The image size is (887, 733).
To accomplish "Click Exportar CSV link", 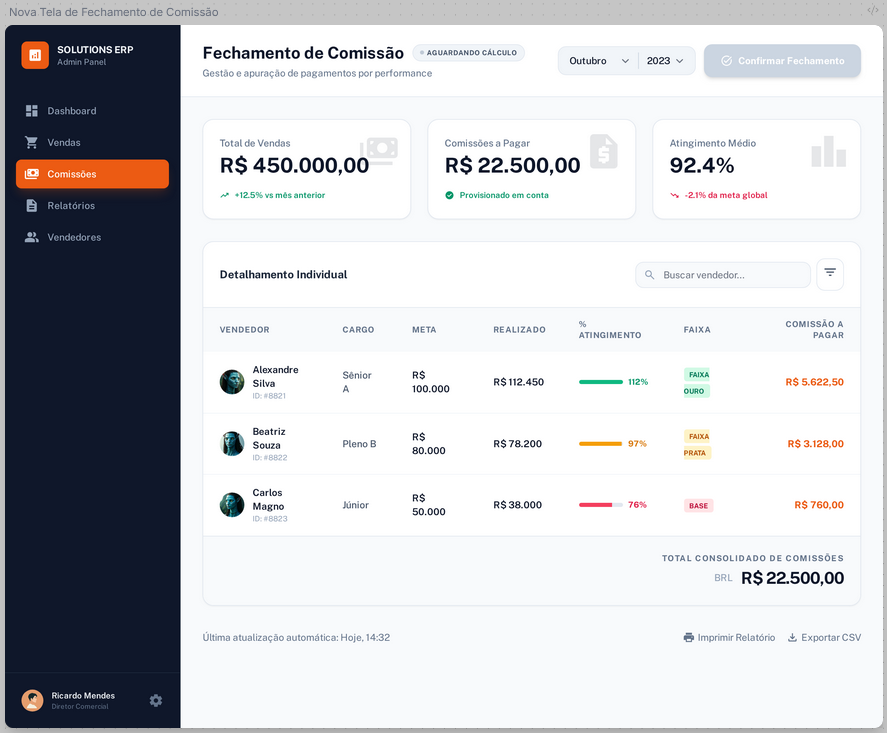I will 824,637.
